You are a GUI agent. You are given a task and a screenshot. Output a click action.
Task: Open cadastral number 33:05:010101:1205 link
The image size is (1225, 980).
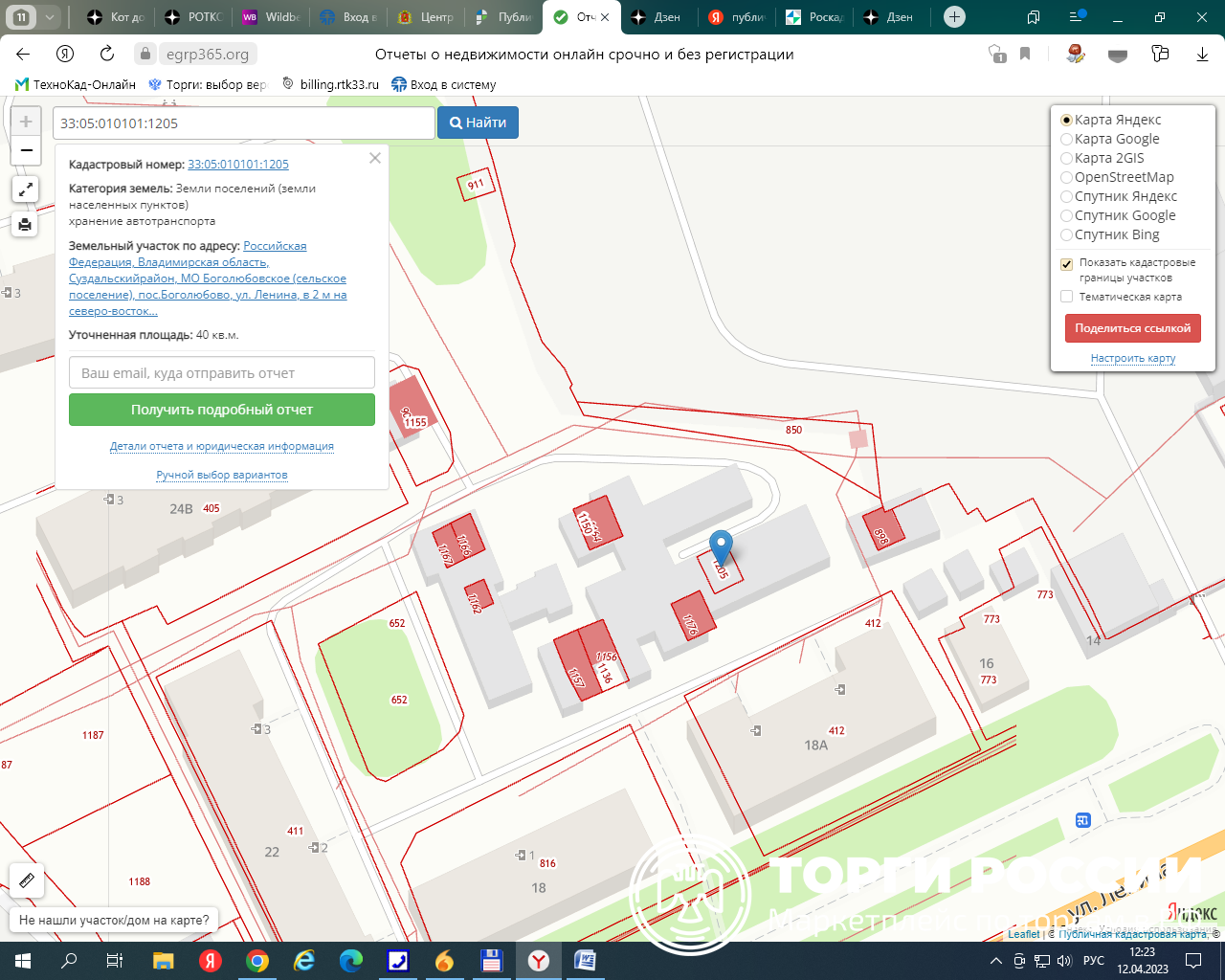[x=238, y=165]
